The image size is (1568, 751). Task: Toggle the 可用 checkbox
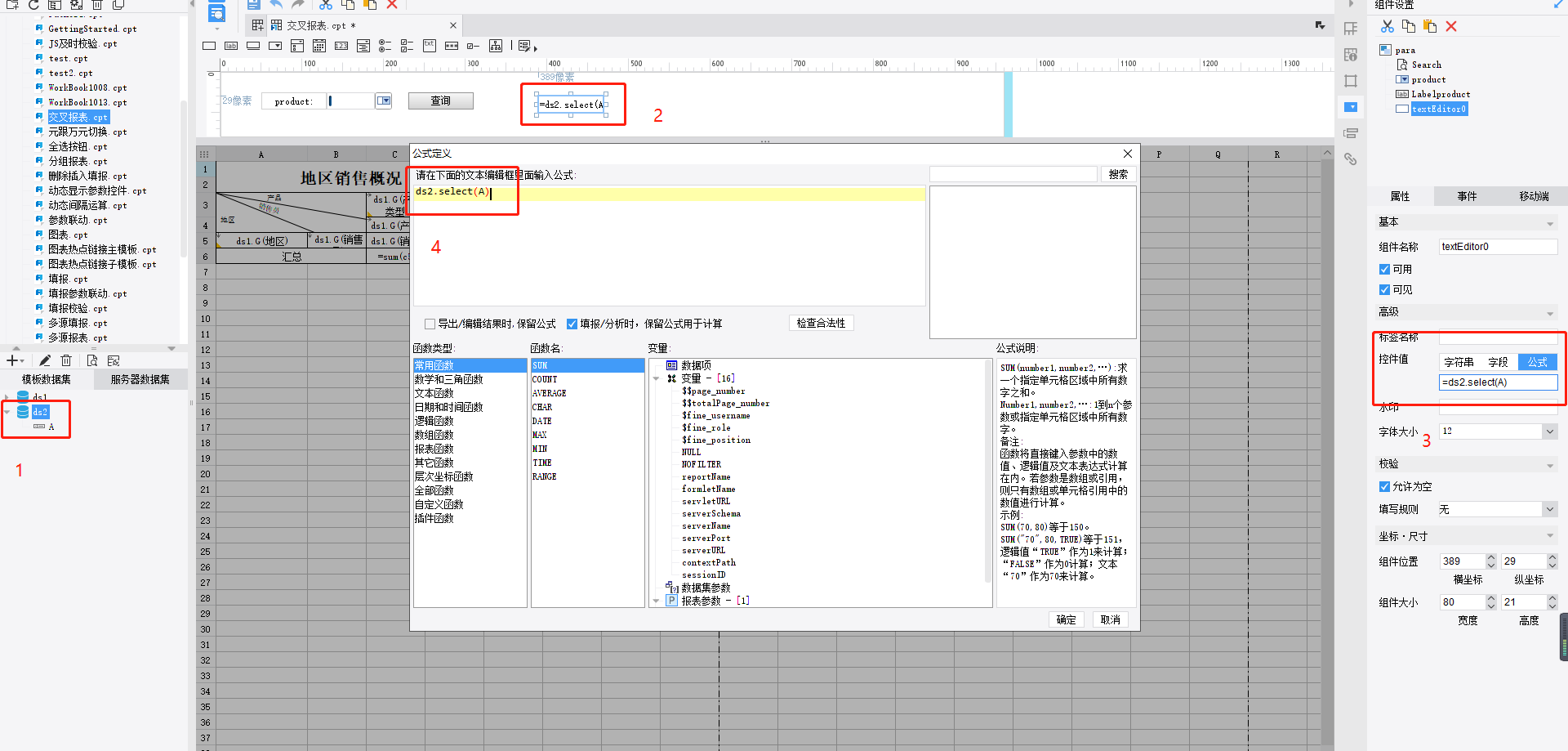click(x=1384, y=269)
